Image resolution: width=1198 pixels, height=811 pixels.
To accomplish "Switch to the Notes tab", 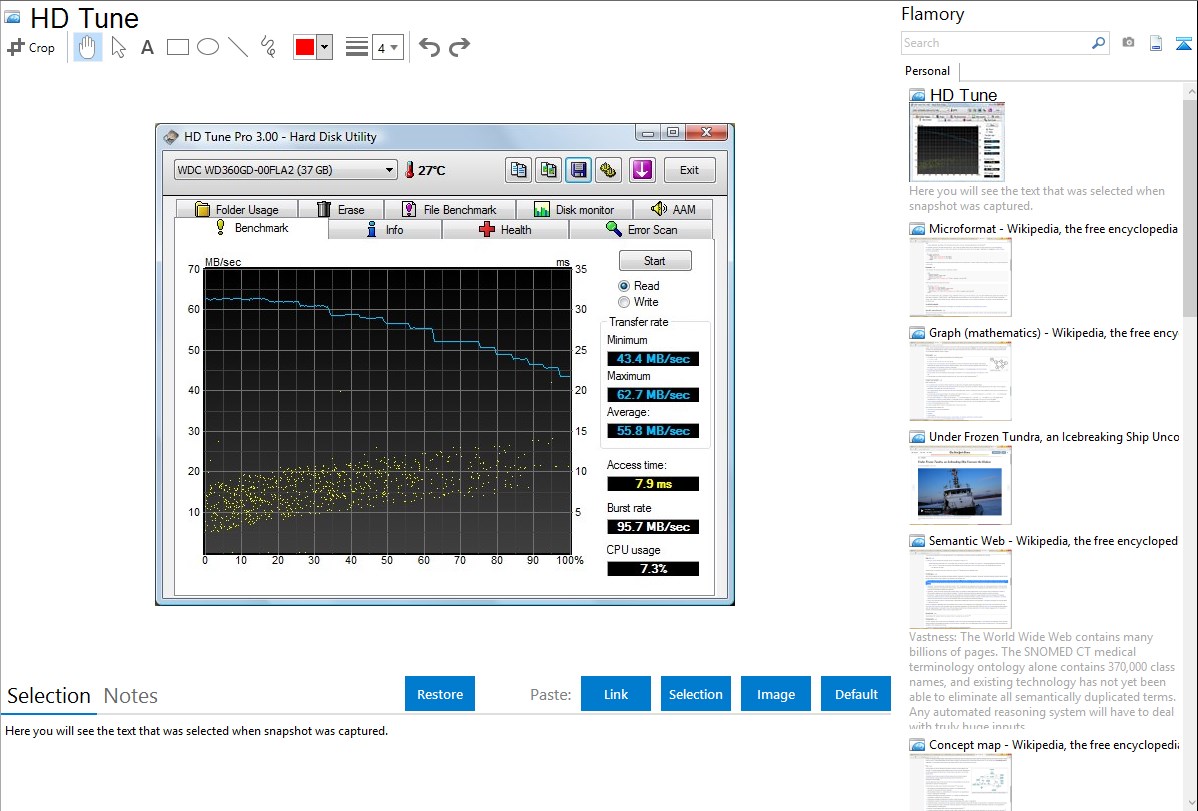I will point(131,696).
